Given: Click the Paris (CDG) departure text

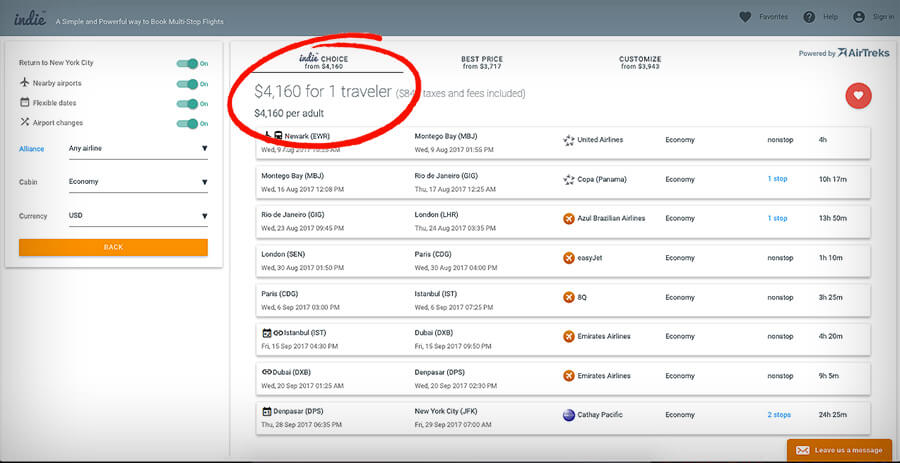Looking at the screenshot, I should click(x=280, y=294).
